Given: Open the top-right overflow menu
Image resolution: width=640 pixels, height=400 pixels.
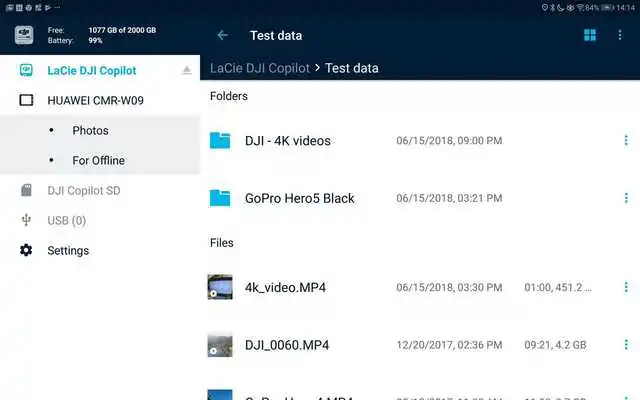Looking at the screenshot, I should [620, 35].
